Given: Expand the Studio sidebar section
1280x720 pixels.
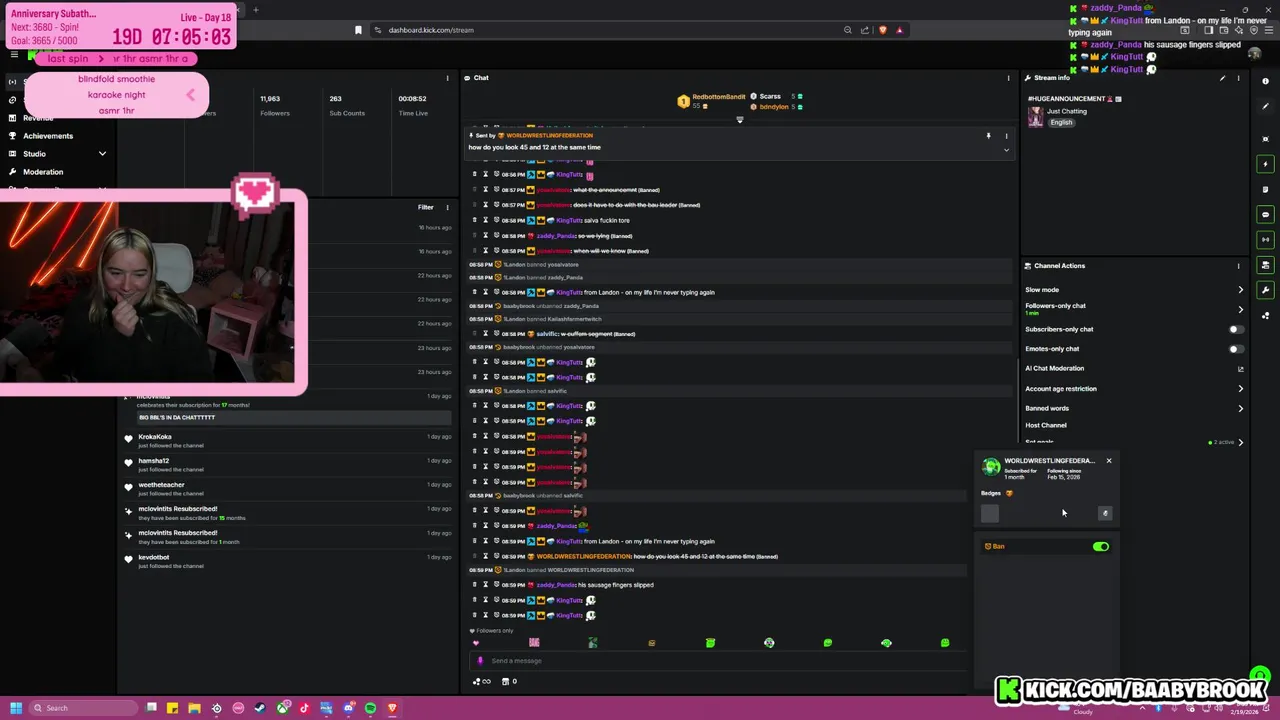Looking at the screenshot, I should coord(102,154).
